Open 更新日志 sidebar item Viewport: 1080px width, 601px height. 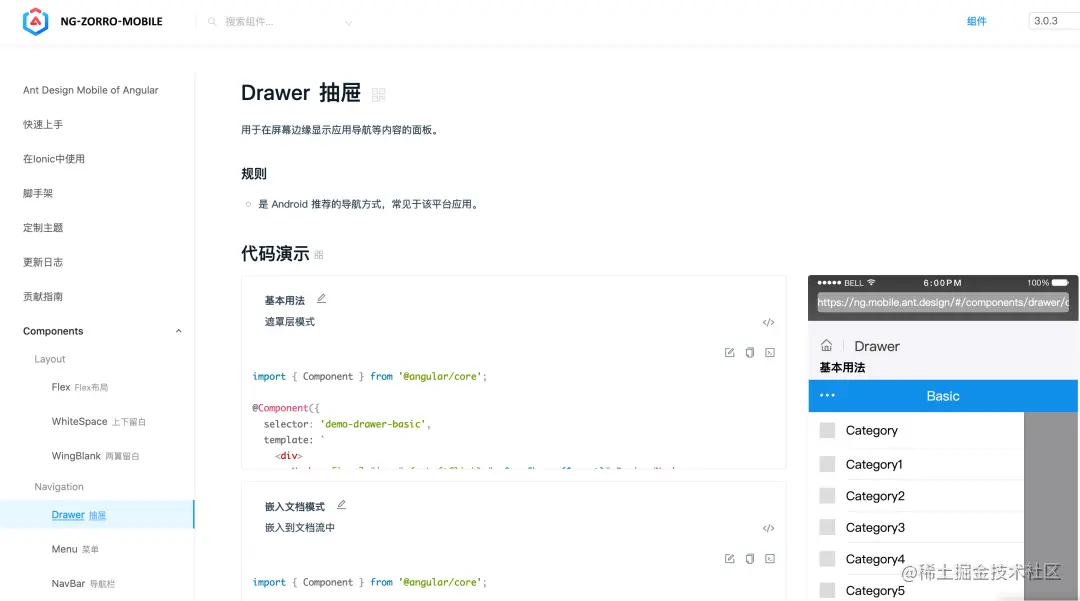tap(43, 262)
